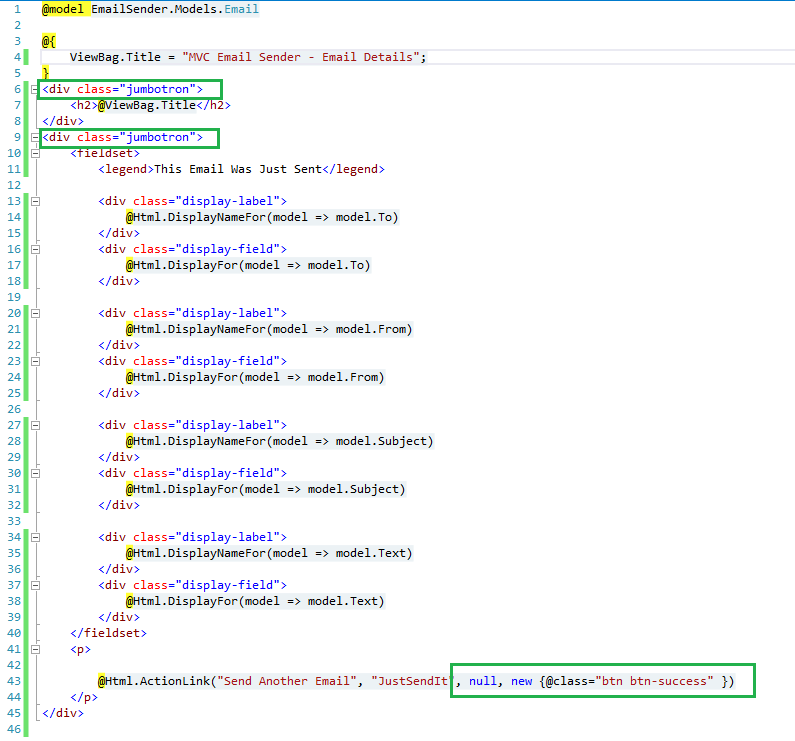The image size is (795, 741).
Task: Collapse display-field div at line 16
Action: click(35, 250)
